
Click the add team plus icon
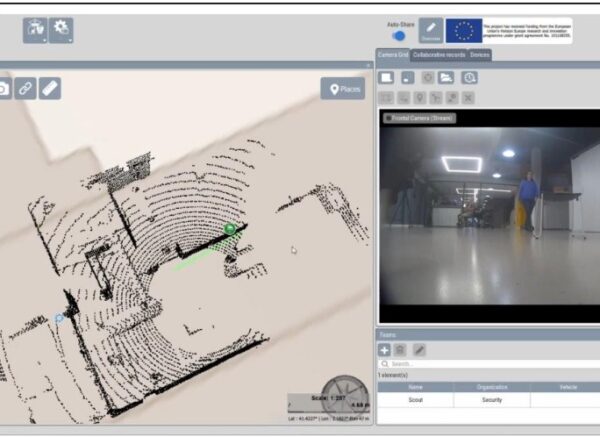[384, 349]
